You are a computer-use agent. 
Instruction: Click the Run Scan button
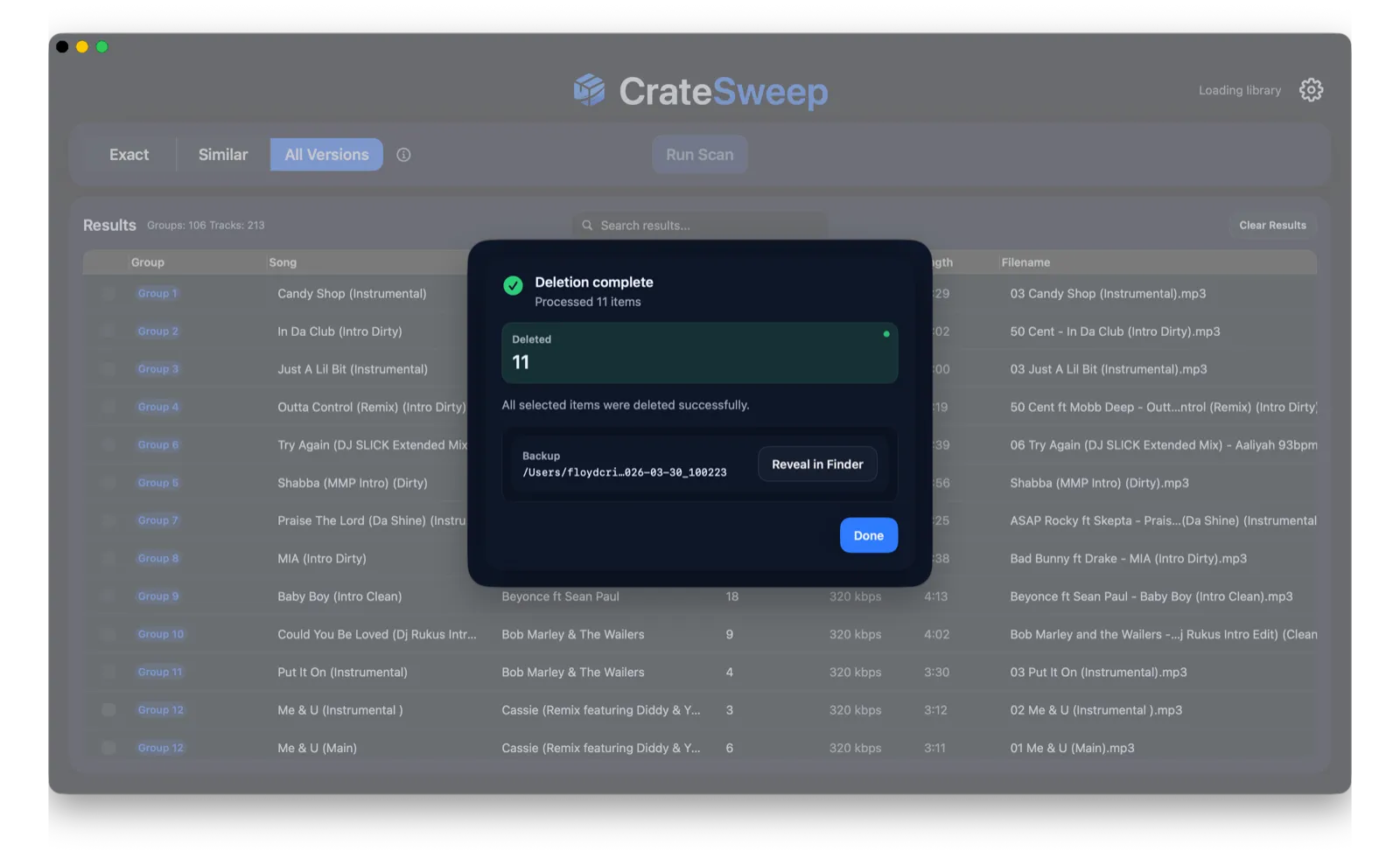pos(700,155)
